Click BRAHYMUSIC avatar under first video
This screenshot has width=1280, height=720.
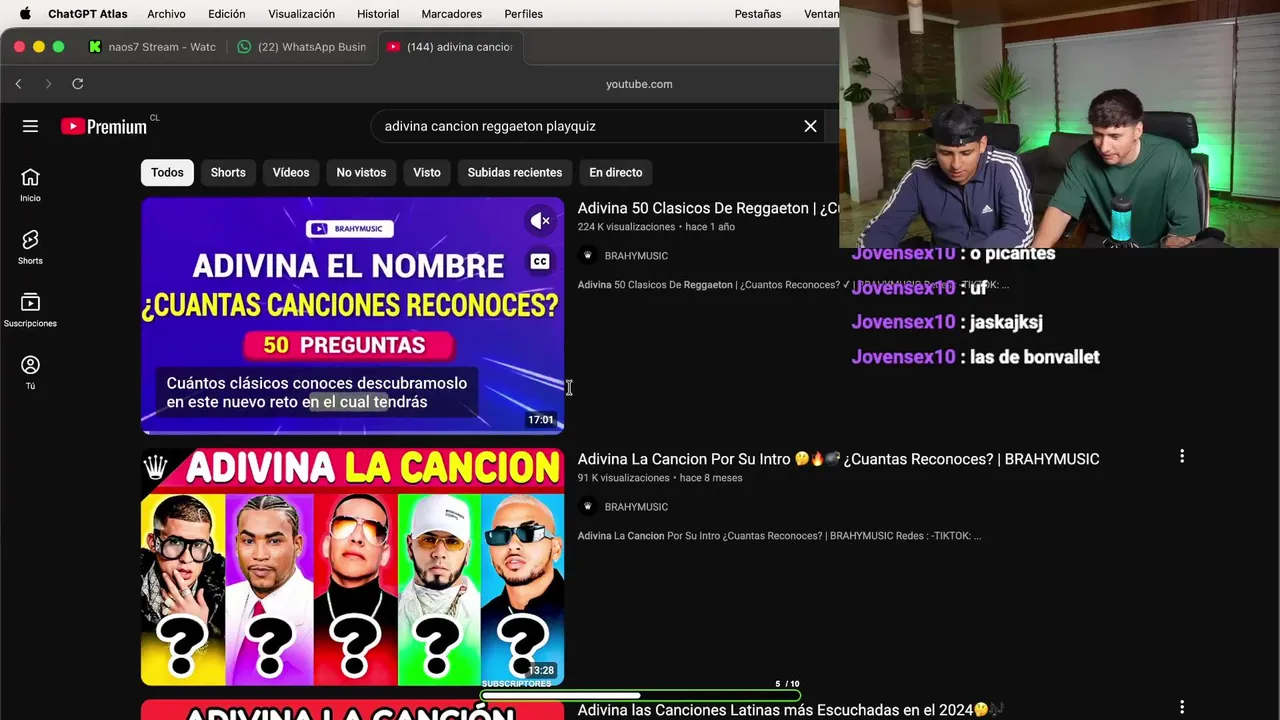pos(588,255)
